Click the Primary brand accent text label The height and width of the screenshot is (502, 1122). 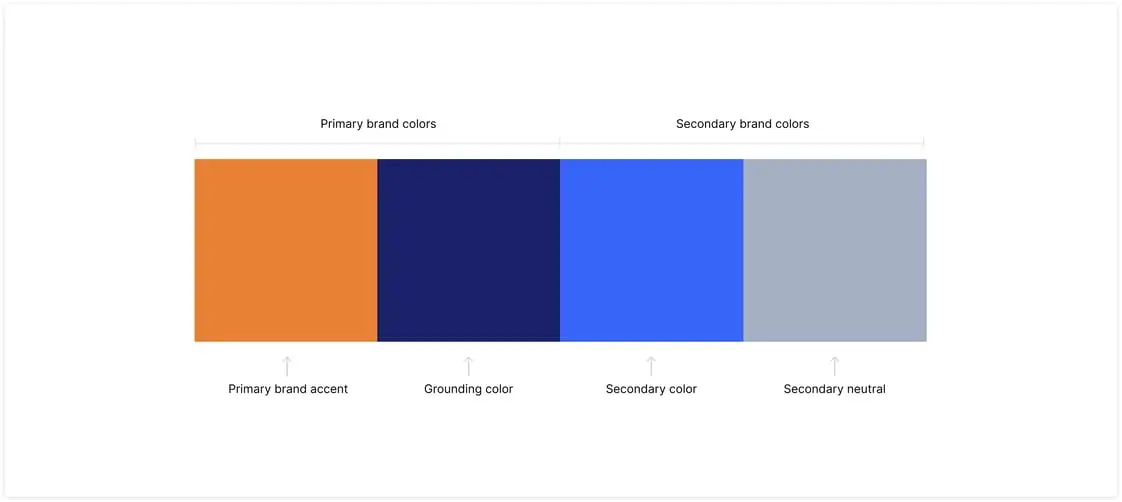coord(288,389)
